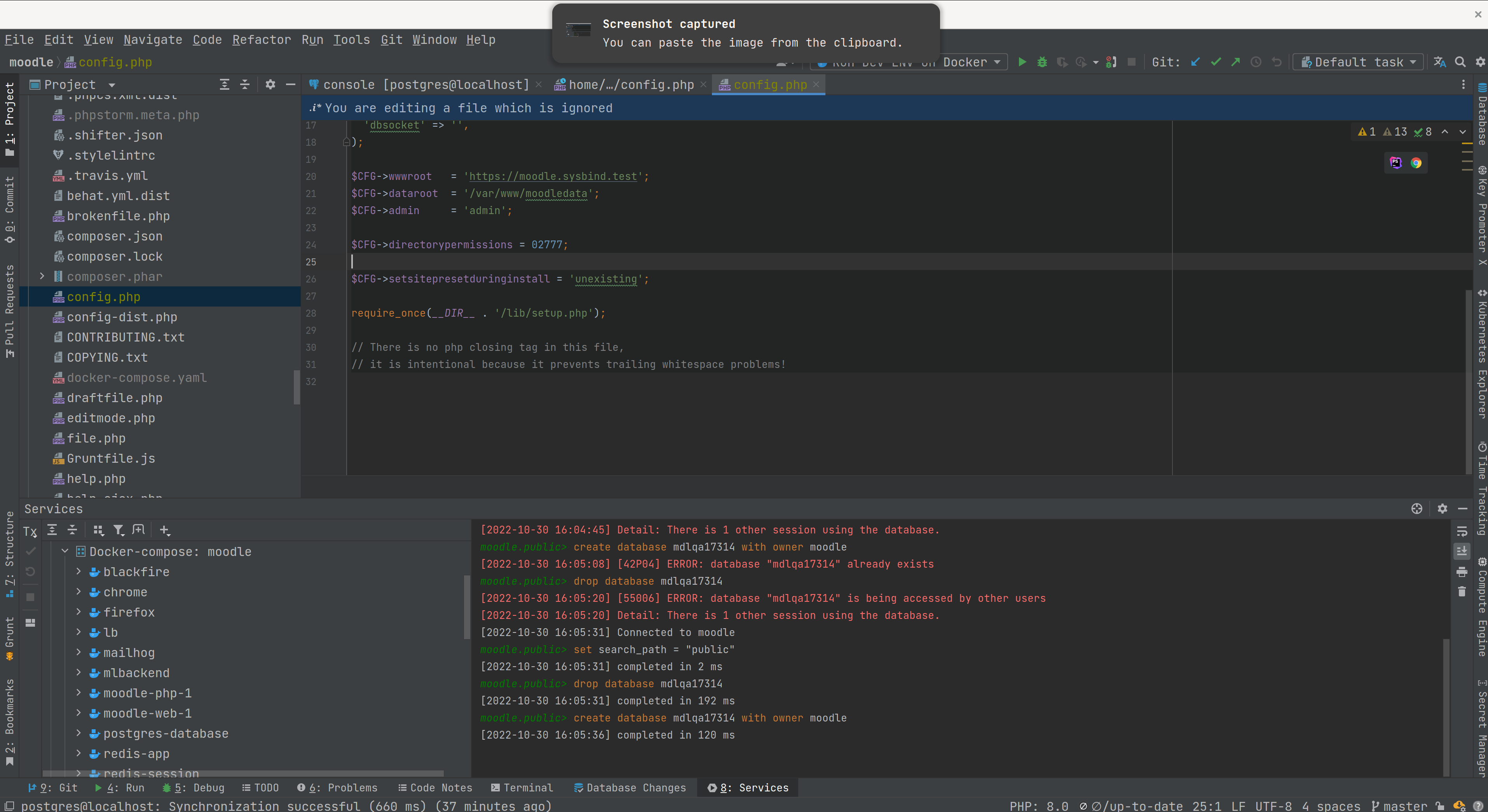The height and width of the screenshot is (812, 1488).
Task: Expand the blackfire service node
Action: [79, 572]
